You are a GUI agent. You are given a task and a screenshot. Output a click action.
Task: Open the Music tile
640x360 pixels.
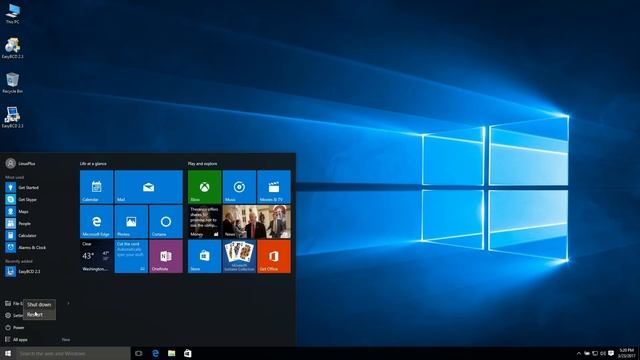click(239, 187)
